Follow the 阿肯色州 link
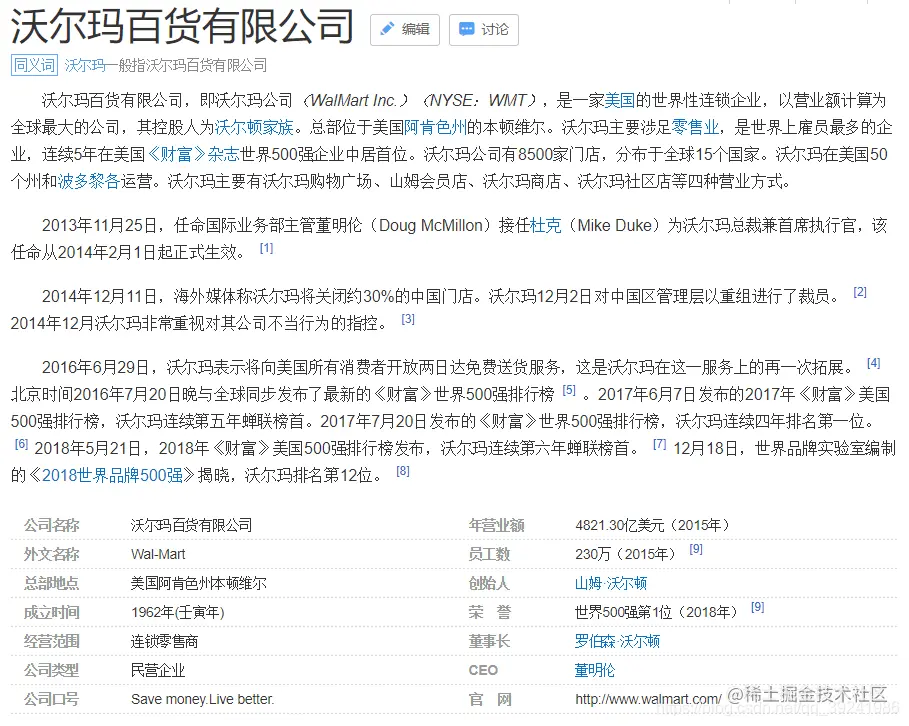The width and height of the screenshot is (909, 726). [x=435, y=127]
